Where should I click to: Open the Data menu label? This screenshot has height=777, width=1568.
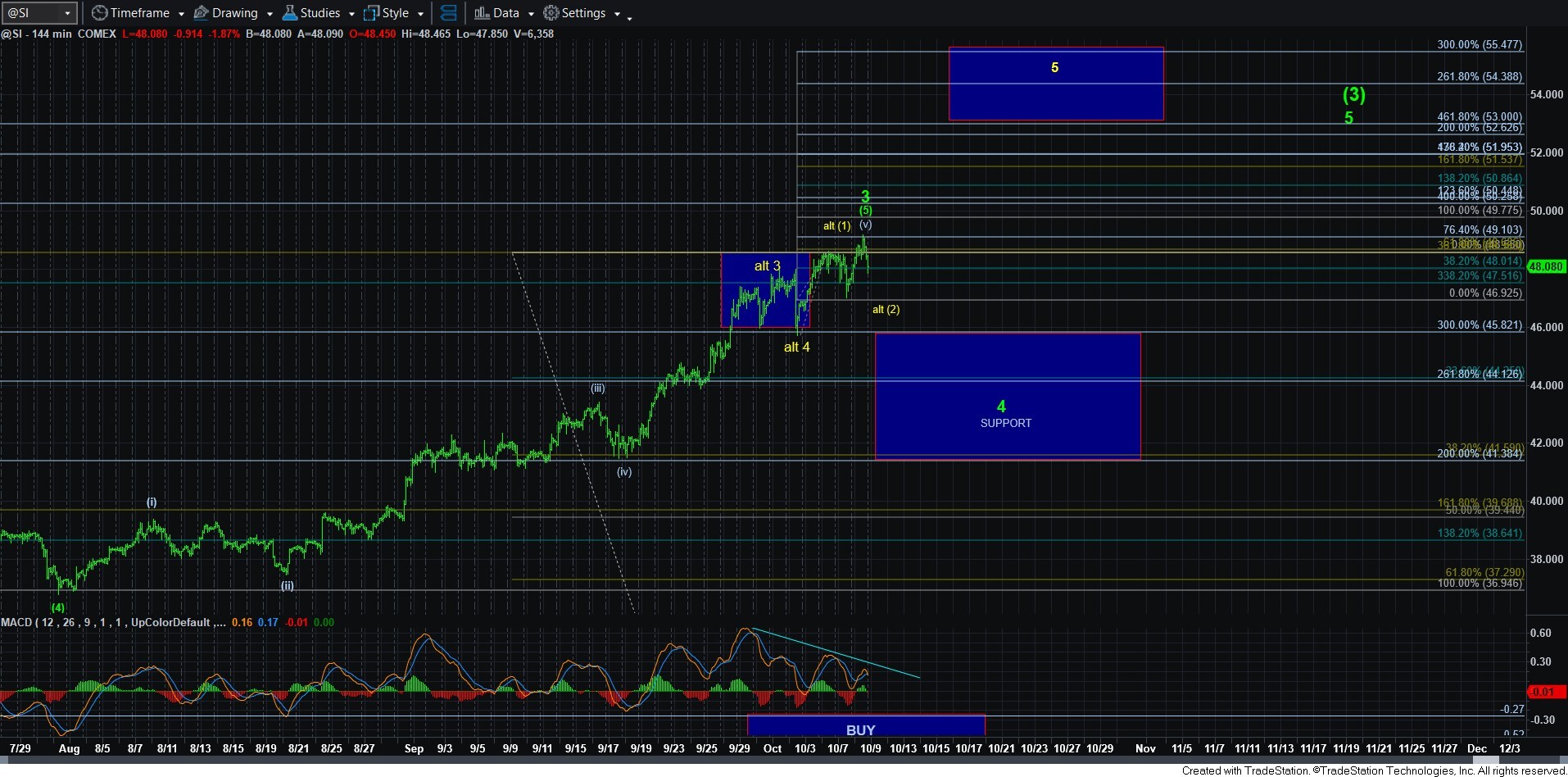[505, 13]
